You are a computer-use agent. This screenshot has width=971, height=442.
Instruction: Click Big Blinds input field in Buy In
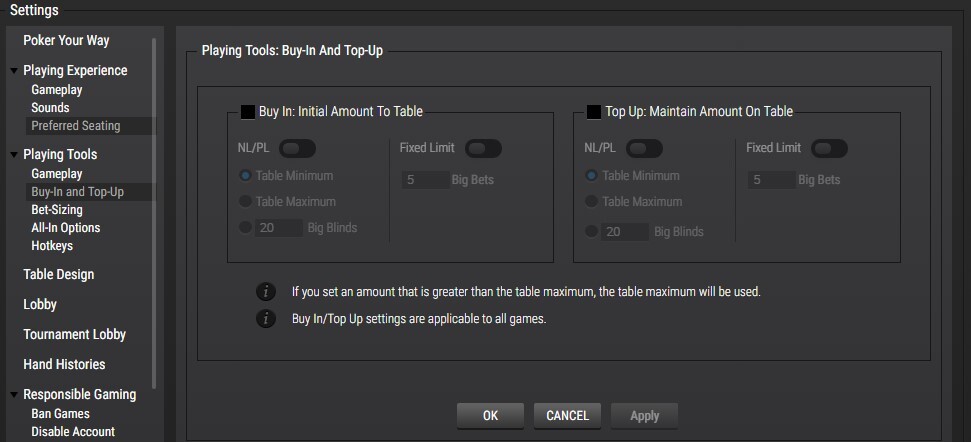coord(279,228)
